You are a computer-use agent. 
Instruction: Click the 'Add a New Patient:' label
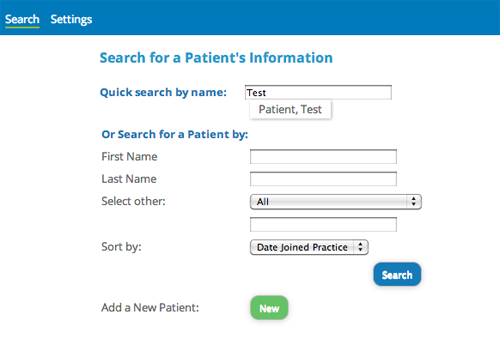(x=150, y=307)
